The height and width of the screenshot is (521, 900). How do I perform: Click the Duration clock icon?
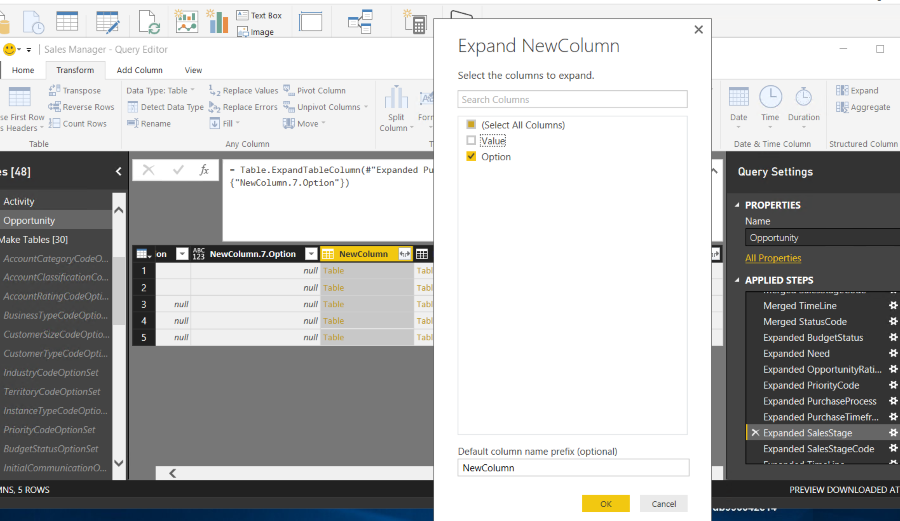click(x=803, y=97)
